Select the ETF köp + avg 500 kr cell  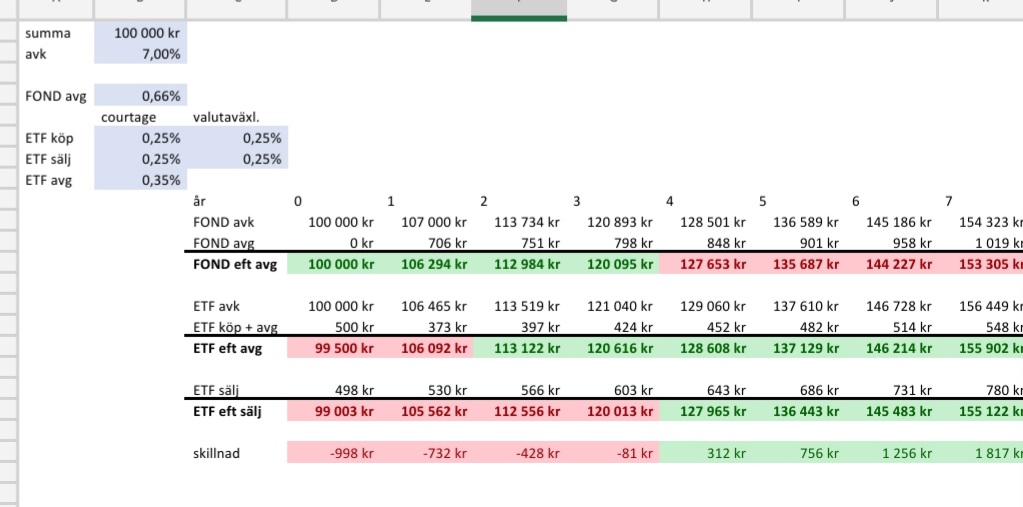(333, 327)
